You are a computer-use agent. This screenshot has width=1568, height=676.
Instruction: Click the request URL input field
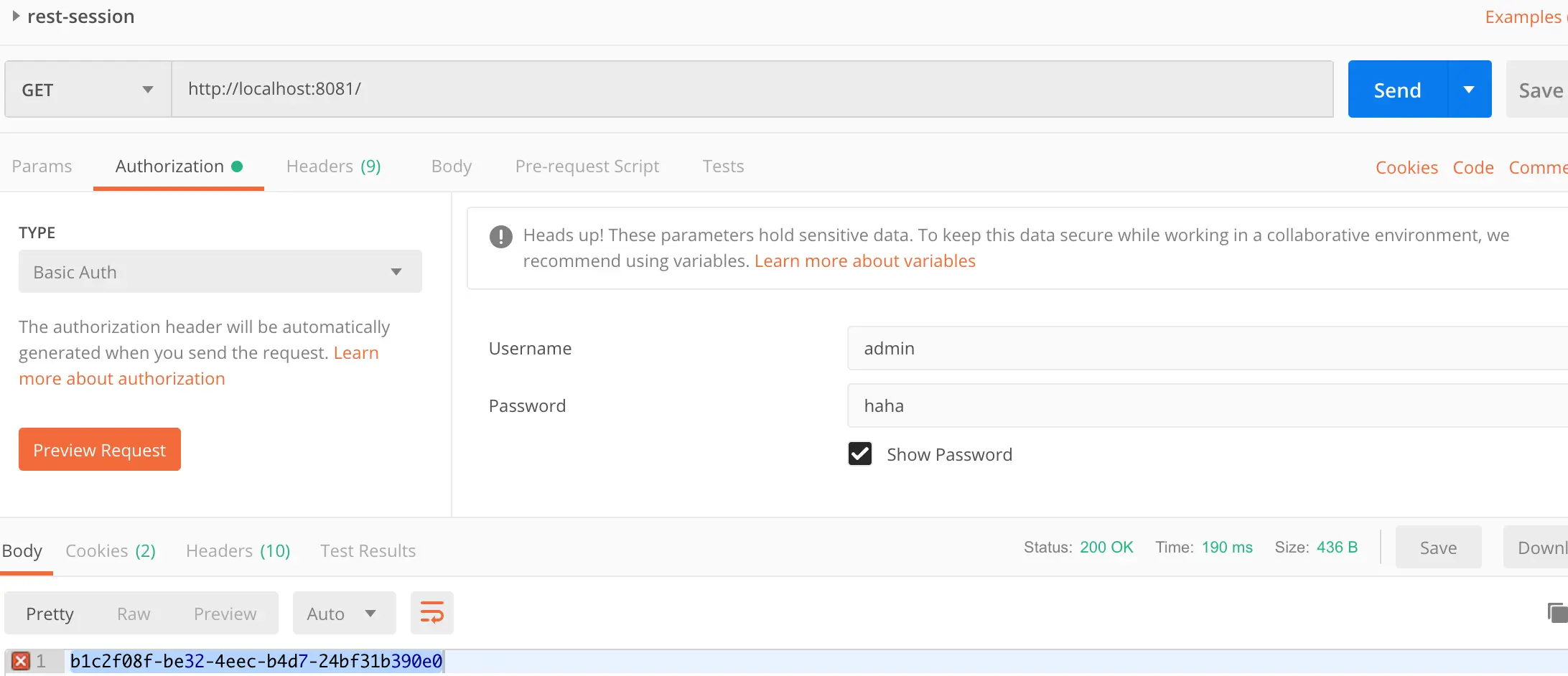point(752,89)
